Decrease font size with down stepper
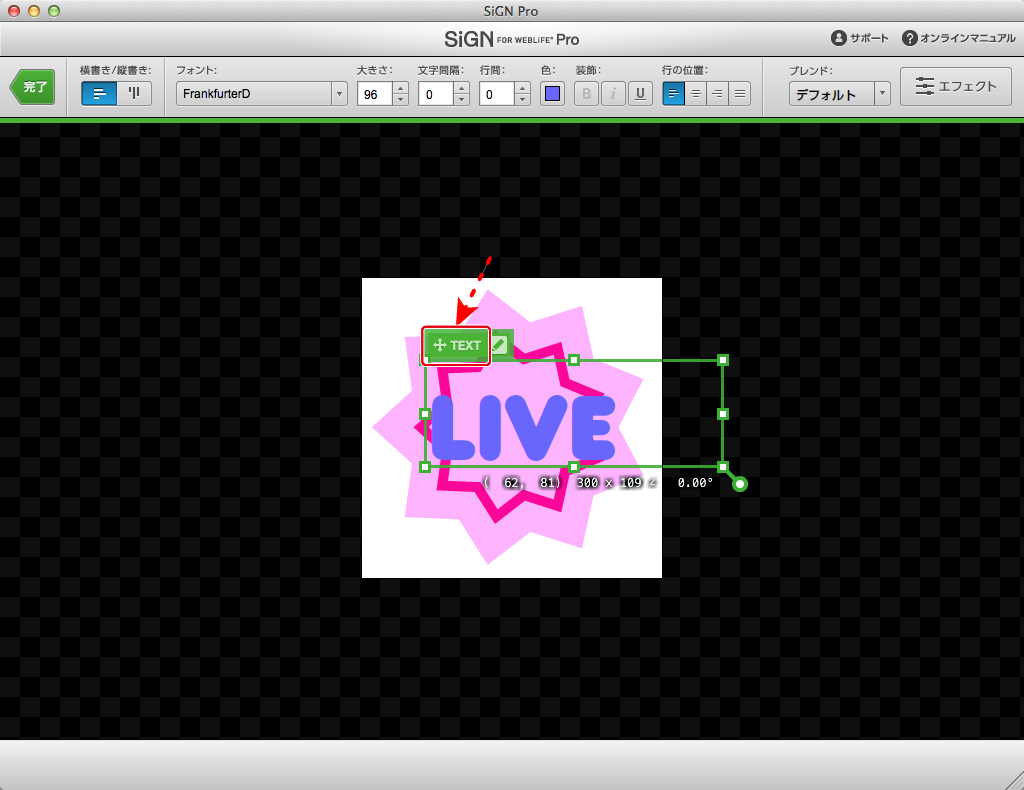The width and height of the screenshot is (1024, 790). (401, 100)
